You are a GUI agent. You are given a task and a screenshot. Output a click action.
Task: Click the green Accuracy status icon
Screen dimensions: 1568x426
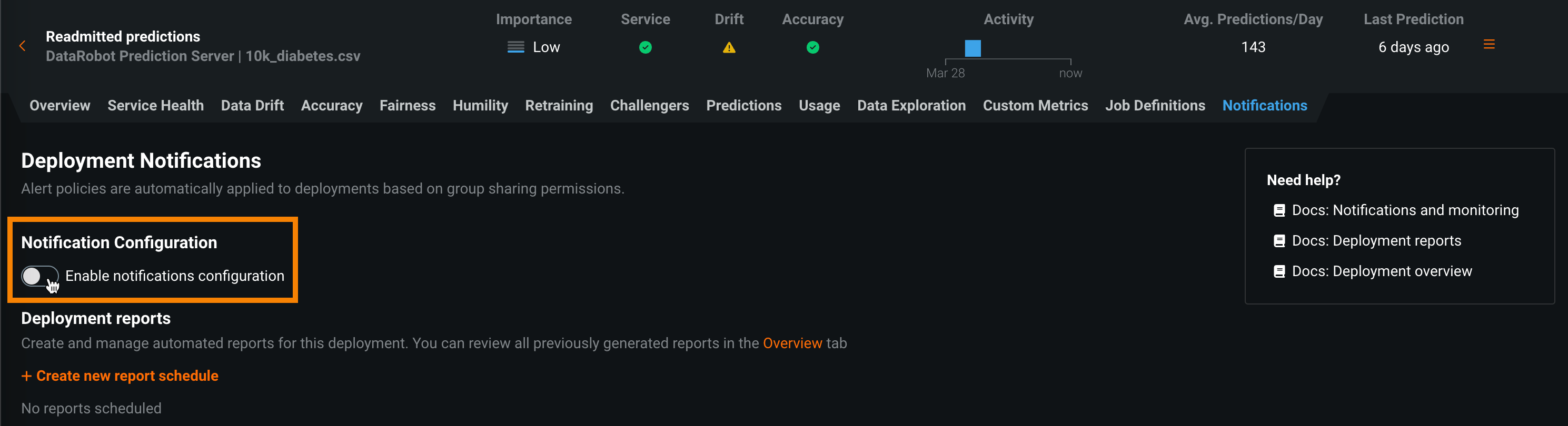pos(812,47)
